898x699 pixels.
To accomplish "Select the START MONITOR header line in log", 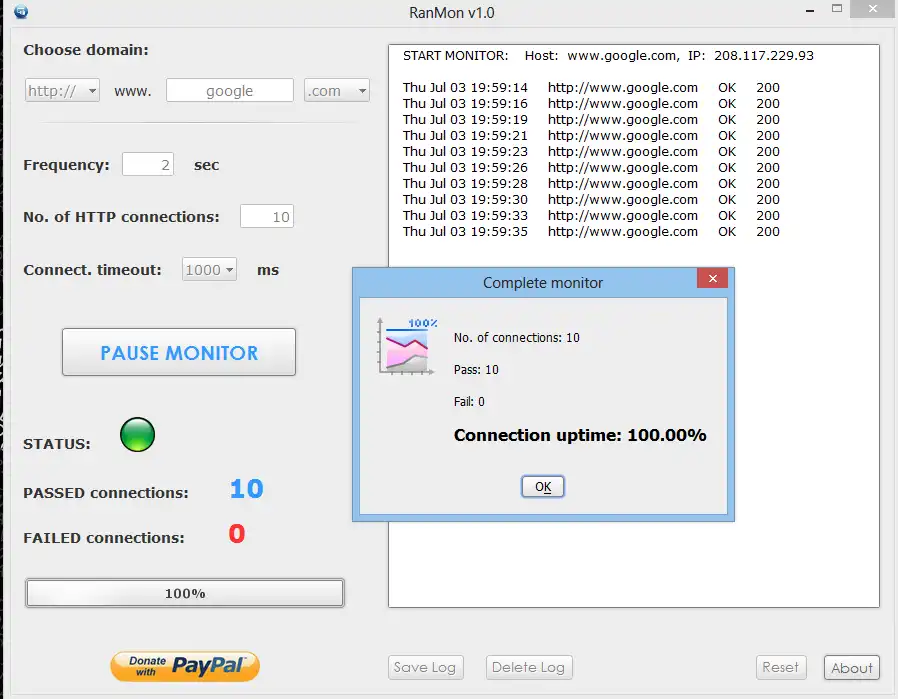I will pos(608,56).
